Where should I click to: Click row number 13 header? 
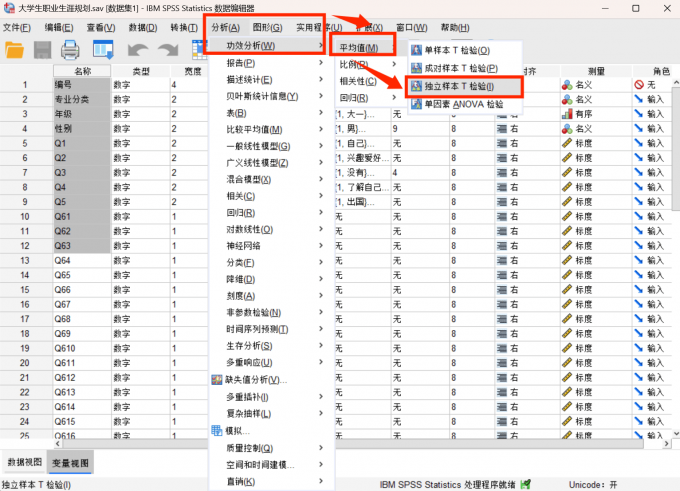[x=25, y=261]
